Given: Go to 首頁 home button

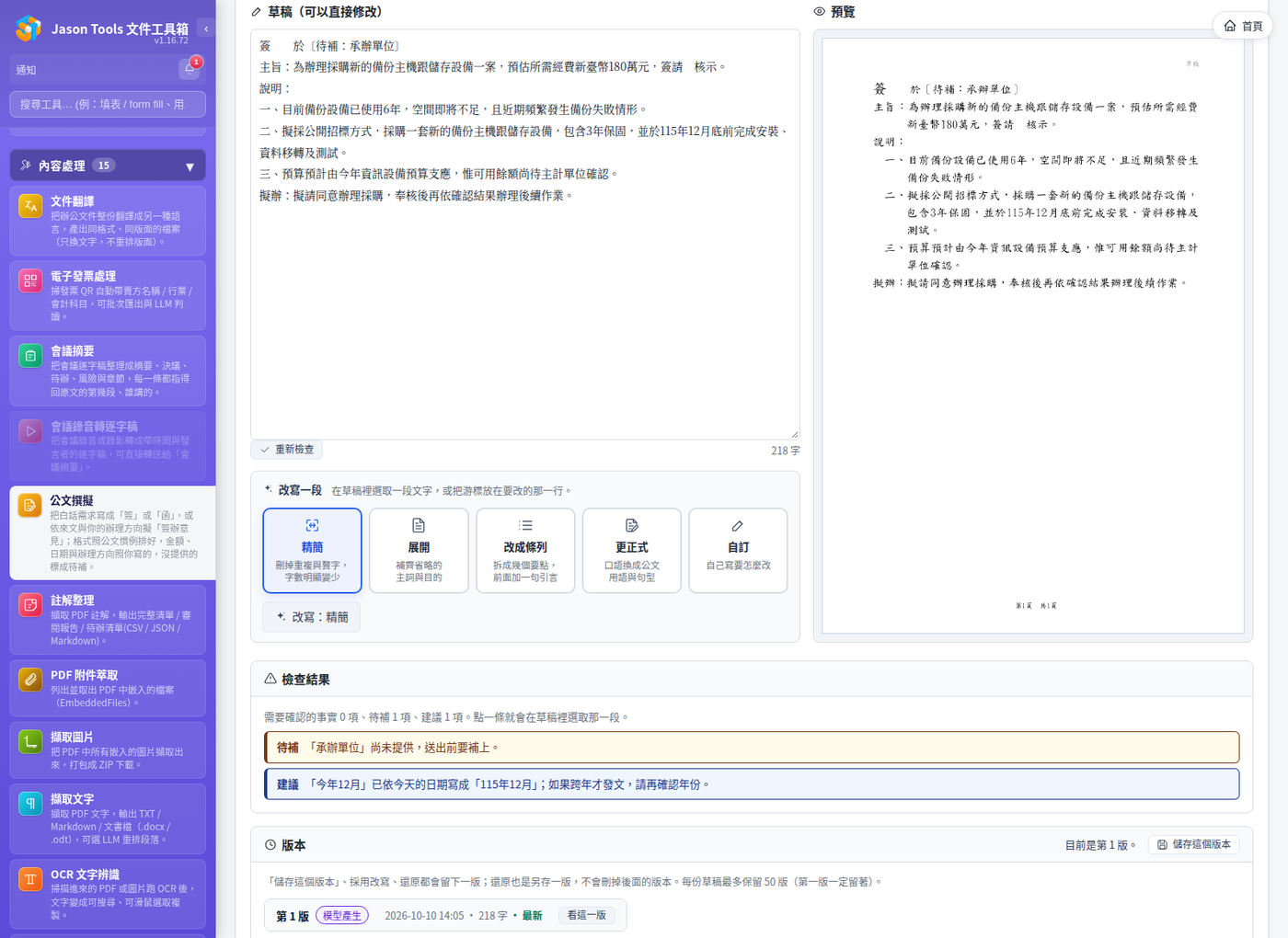Looking at the screenshot, I should [1243, 26].
